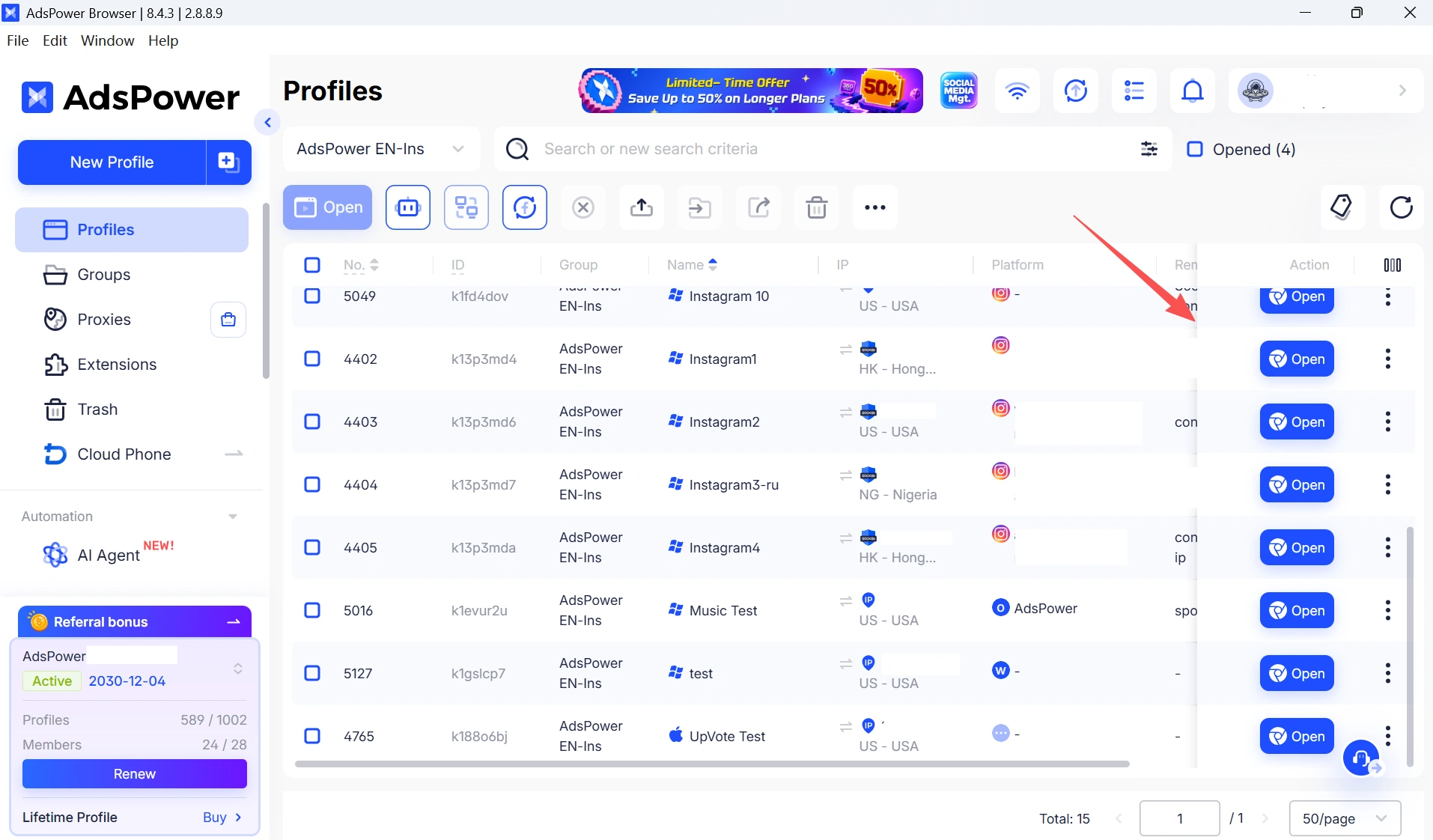Open the notifications bell icon

click(1193, 91)
